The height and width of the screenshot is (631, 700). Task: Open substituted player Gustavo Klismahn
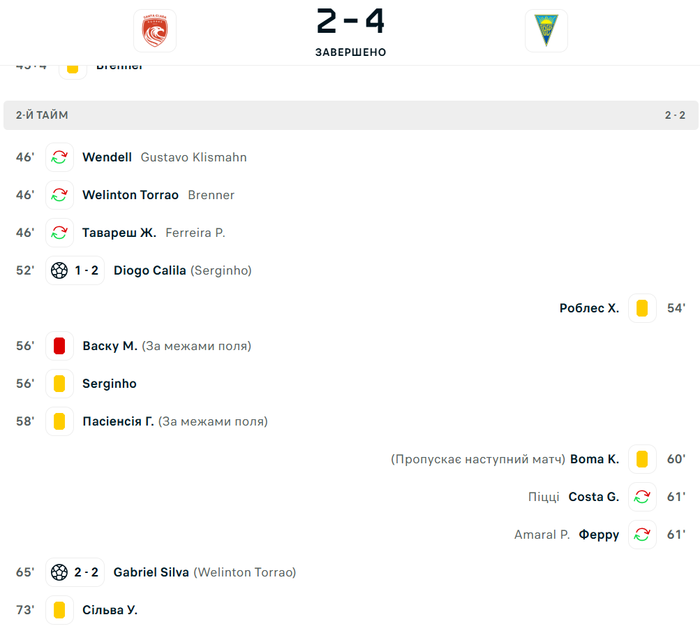coord(194,157)
